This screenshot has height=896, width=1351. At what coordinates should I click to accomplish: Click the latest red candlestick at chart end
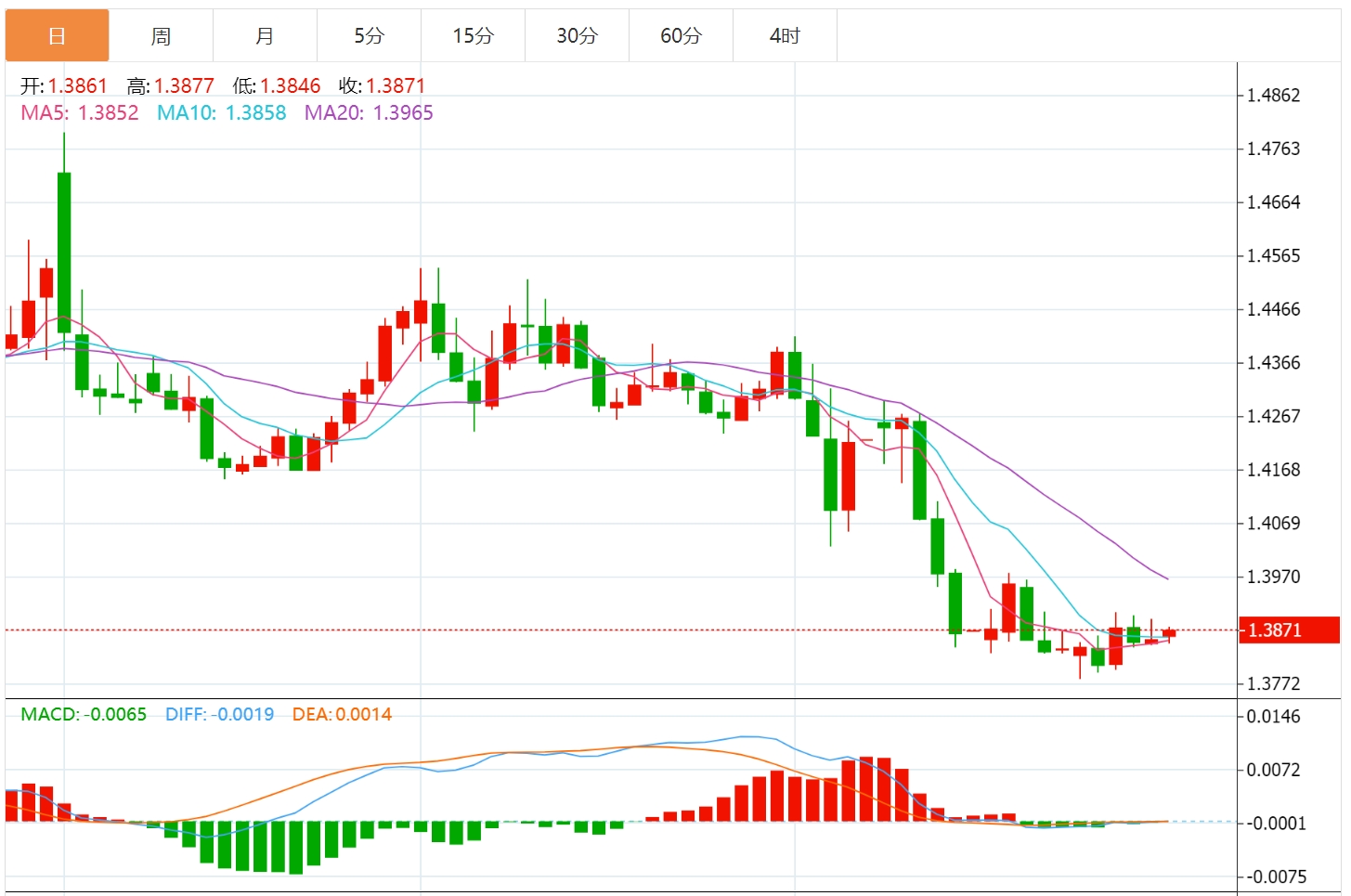(x=1169, y=632)
